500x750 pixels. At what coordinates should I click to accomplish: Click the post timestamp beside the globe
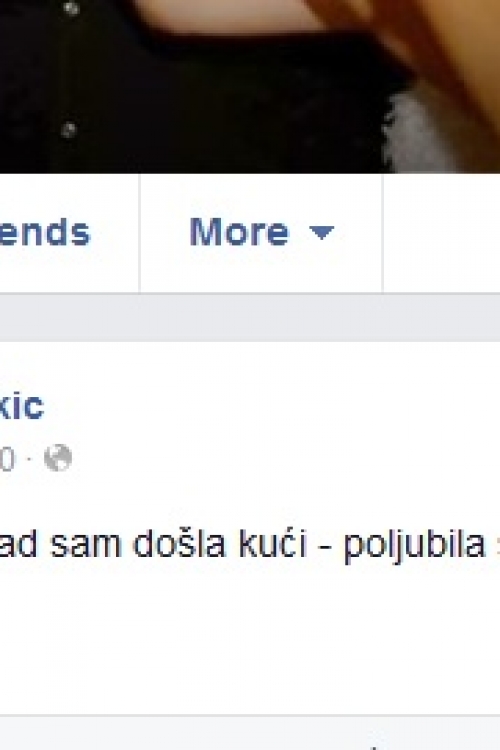pos(7,459)
